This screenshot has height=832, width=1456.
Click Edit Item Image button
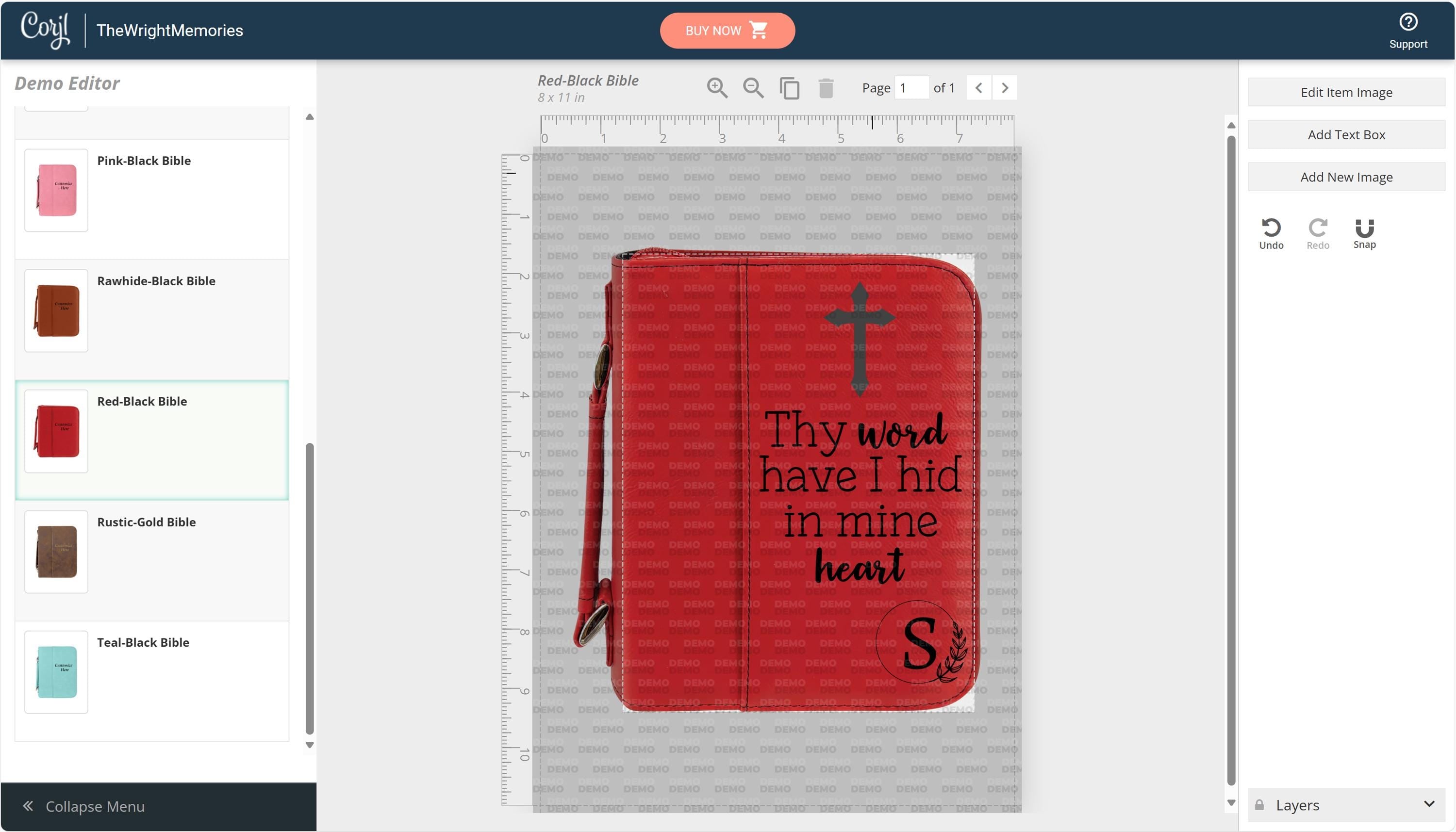point(1346,93)
